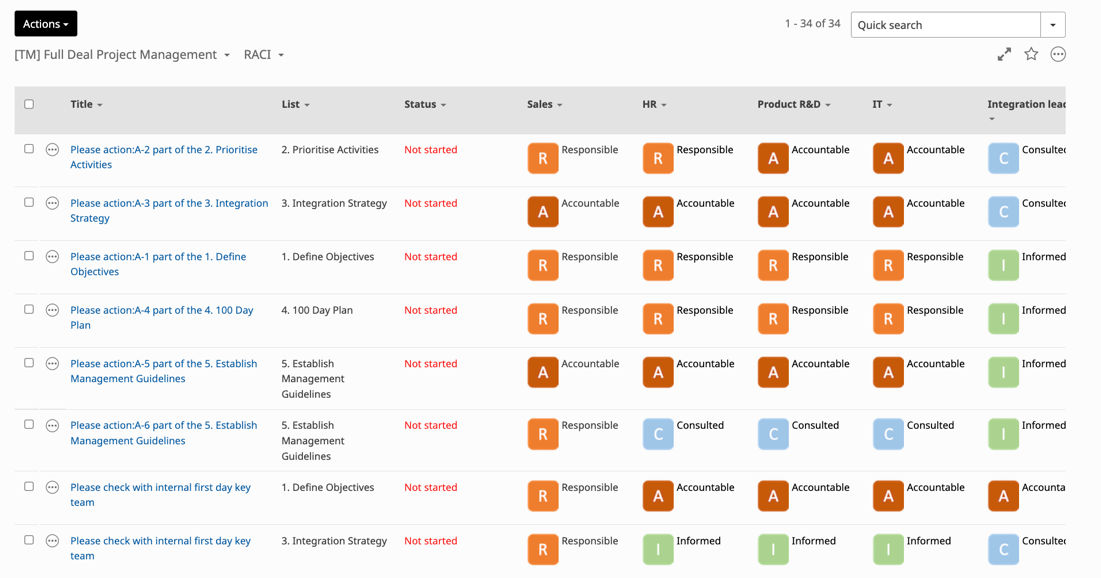Toggle the select-all checkbox in table header
The width and height of the screenshot is (1101, 578).
click(x=29, y=104)
